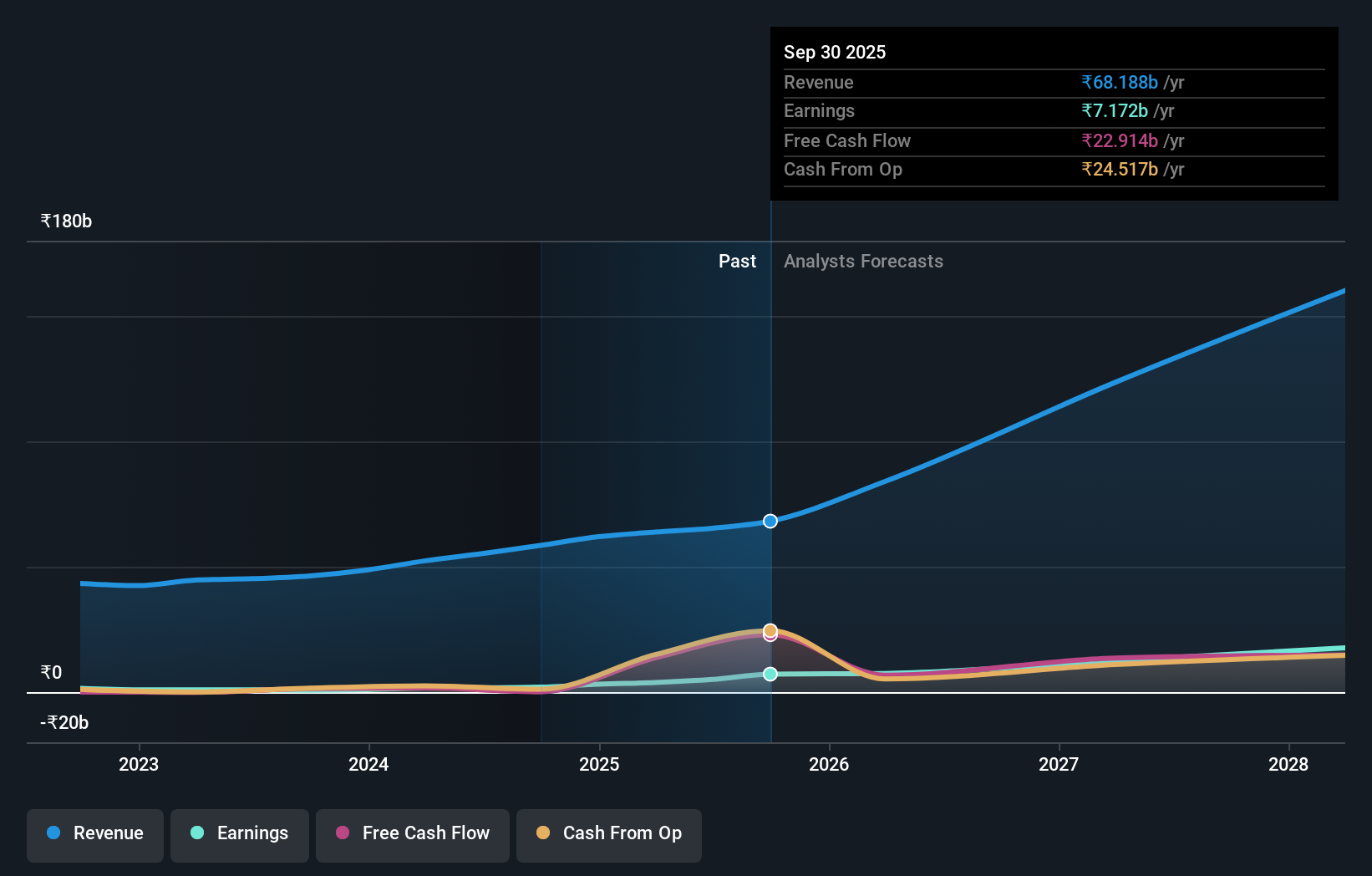
Task: Toggle the Free Cash Flow series off
Action: 412,835
